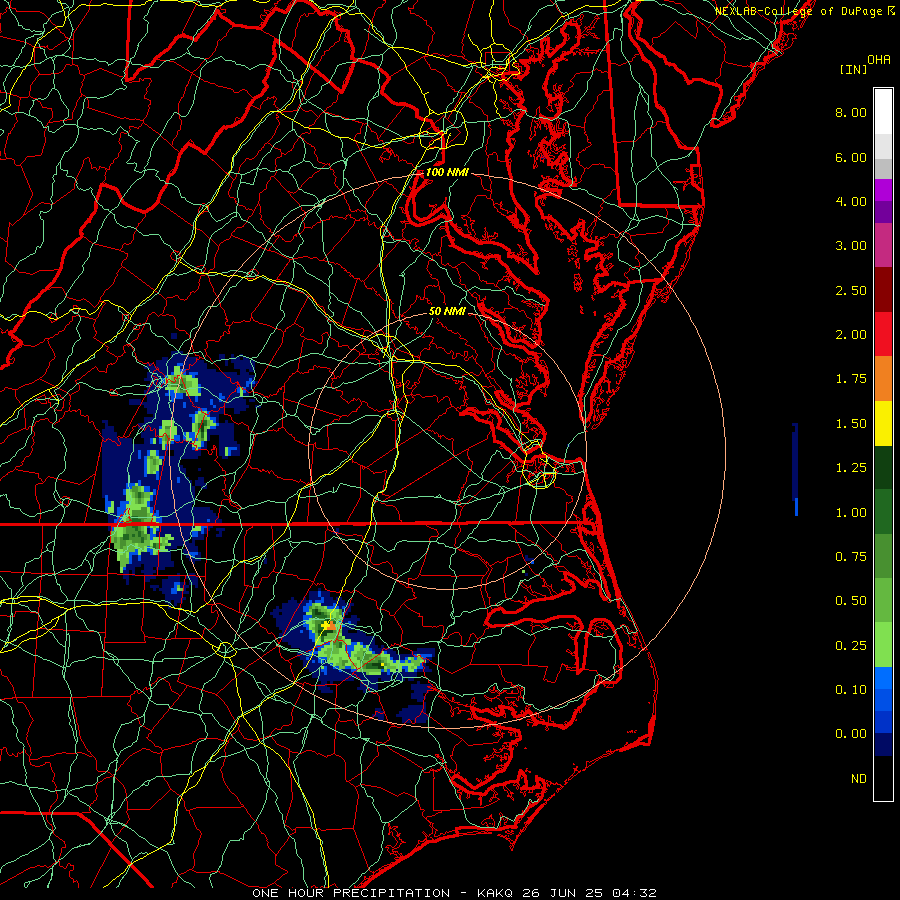Click the "OHA" product code label
Viewport: 900px width, 900px height.
pyautogui.click(x=879, y=60)
